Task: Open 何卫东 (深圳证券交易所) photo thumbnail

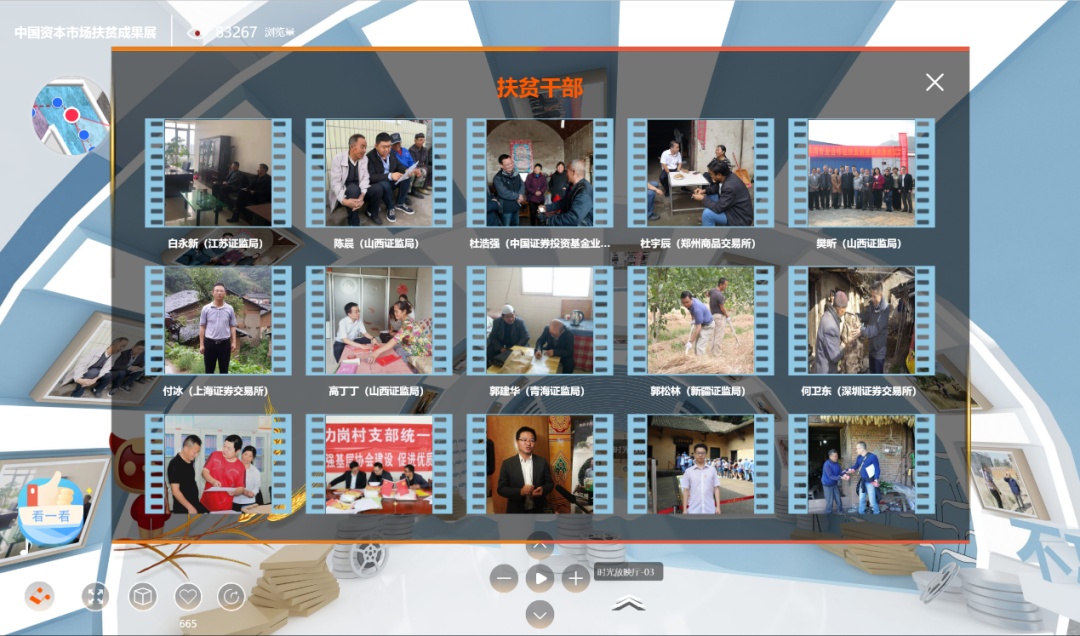Action: [862, 320]
